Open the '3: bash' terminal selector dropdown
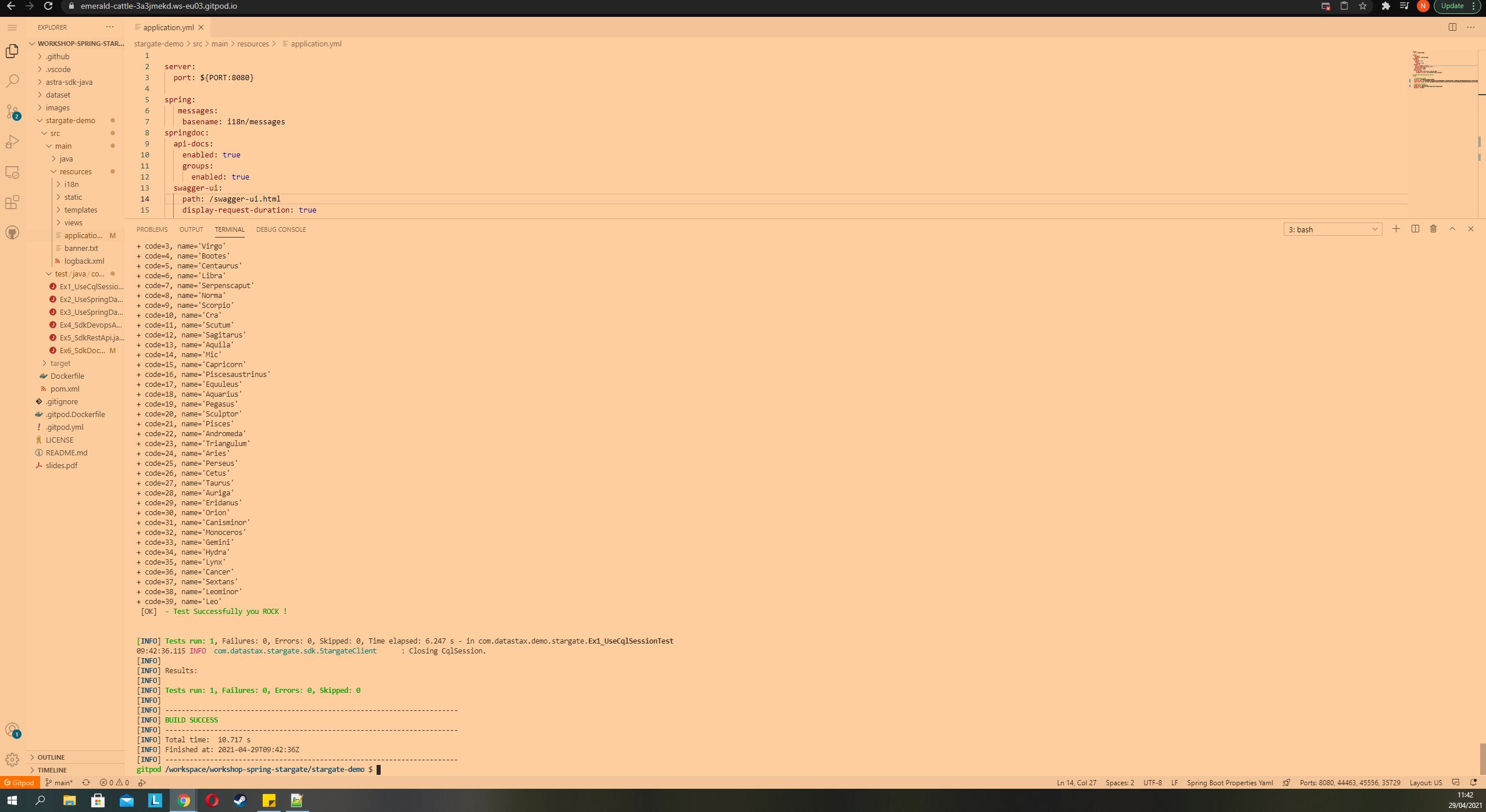This screenshot has width=1486, height=812. click(1331, 229)
